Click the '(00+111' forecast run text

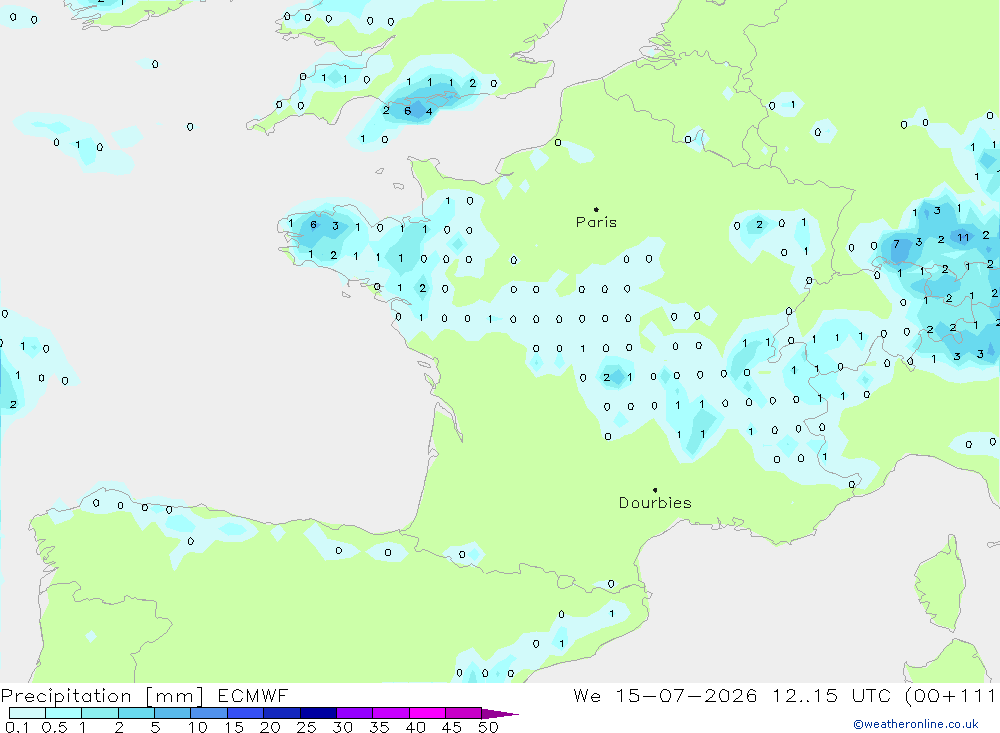(x=951, y=696)
